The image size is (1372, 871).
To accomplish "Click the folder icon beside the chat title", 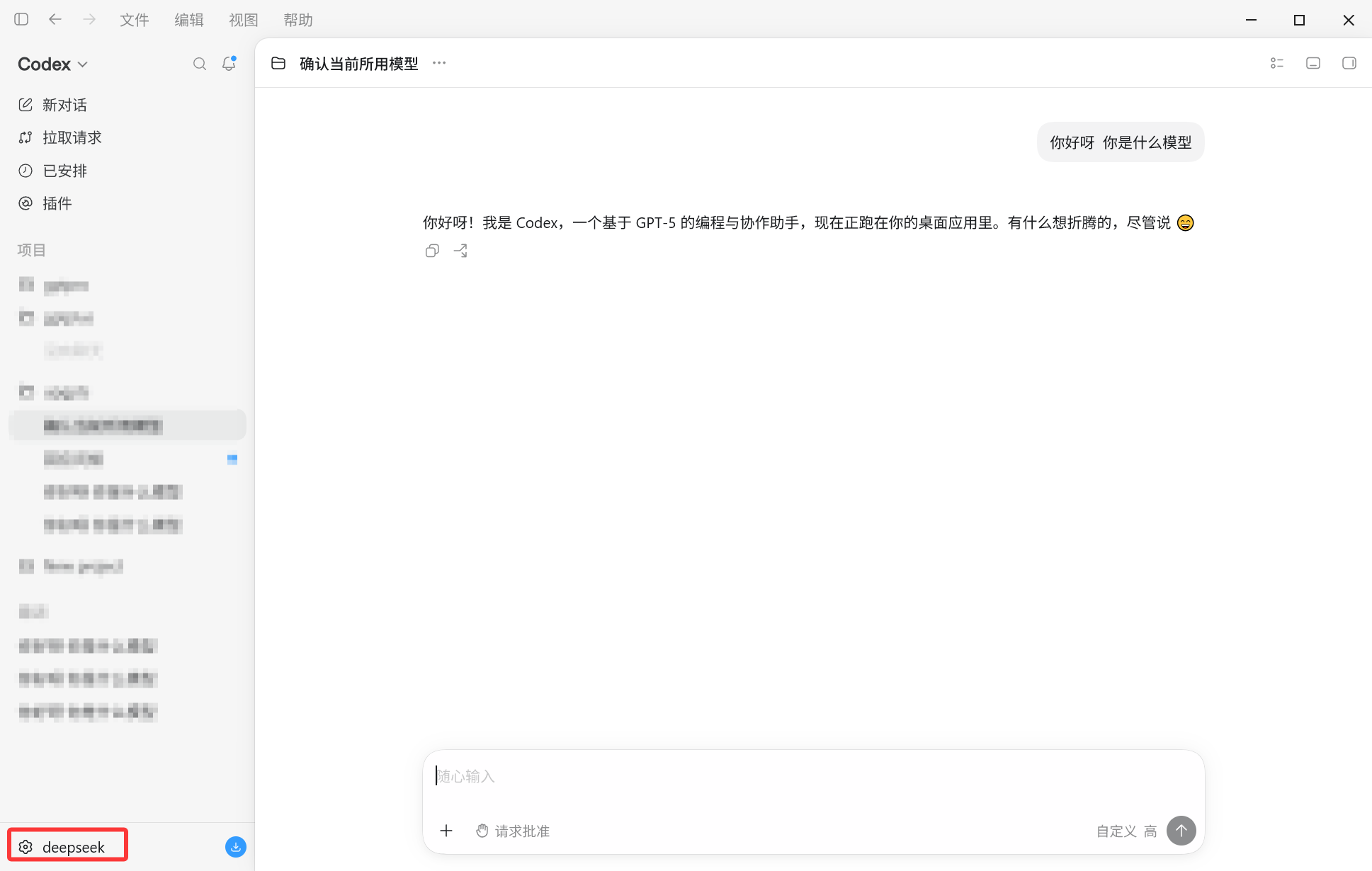I will [x=278, y=63].
